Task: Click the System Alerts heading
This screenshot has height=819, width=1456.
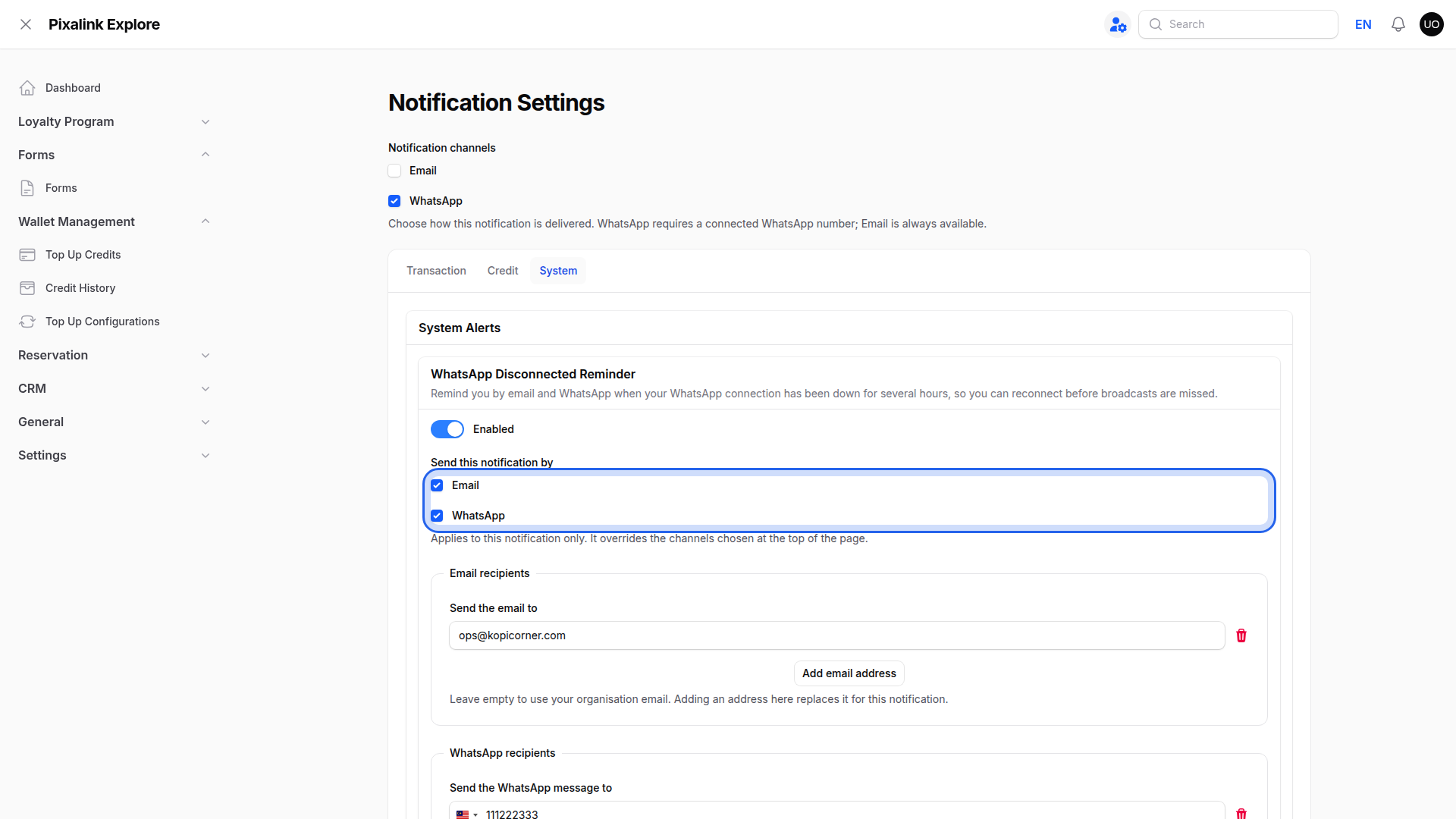Action: [460, 328]
